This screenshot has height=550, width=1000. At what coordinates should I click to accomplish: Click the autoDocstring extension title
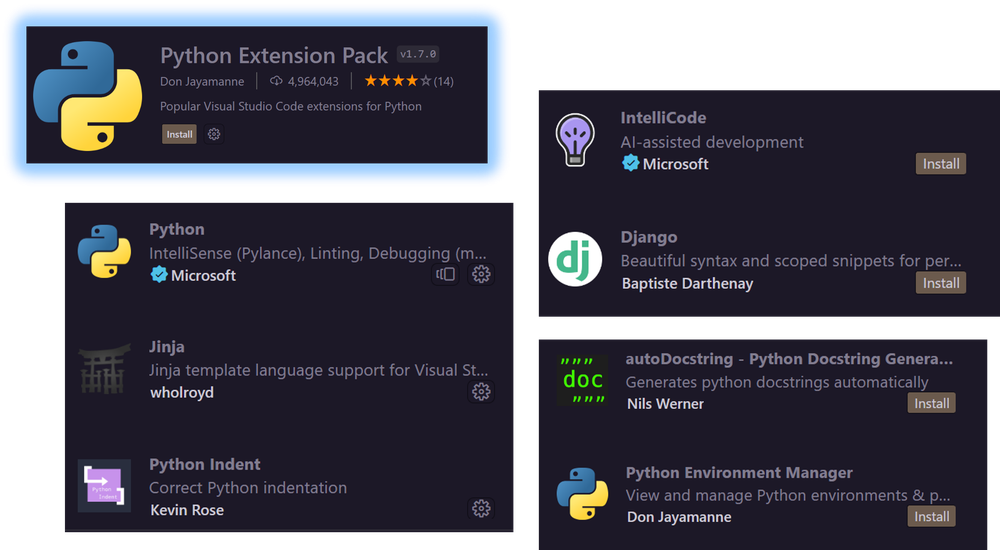(789, 359)
